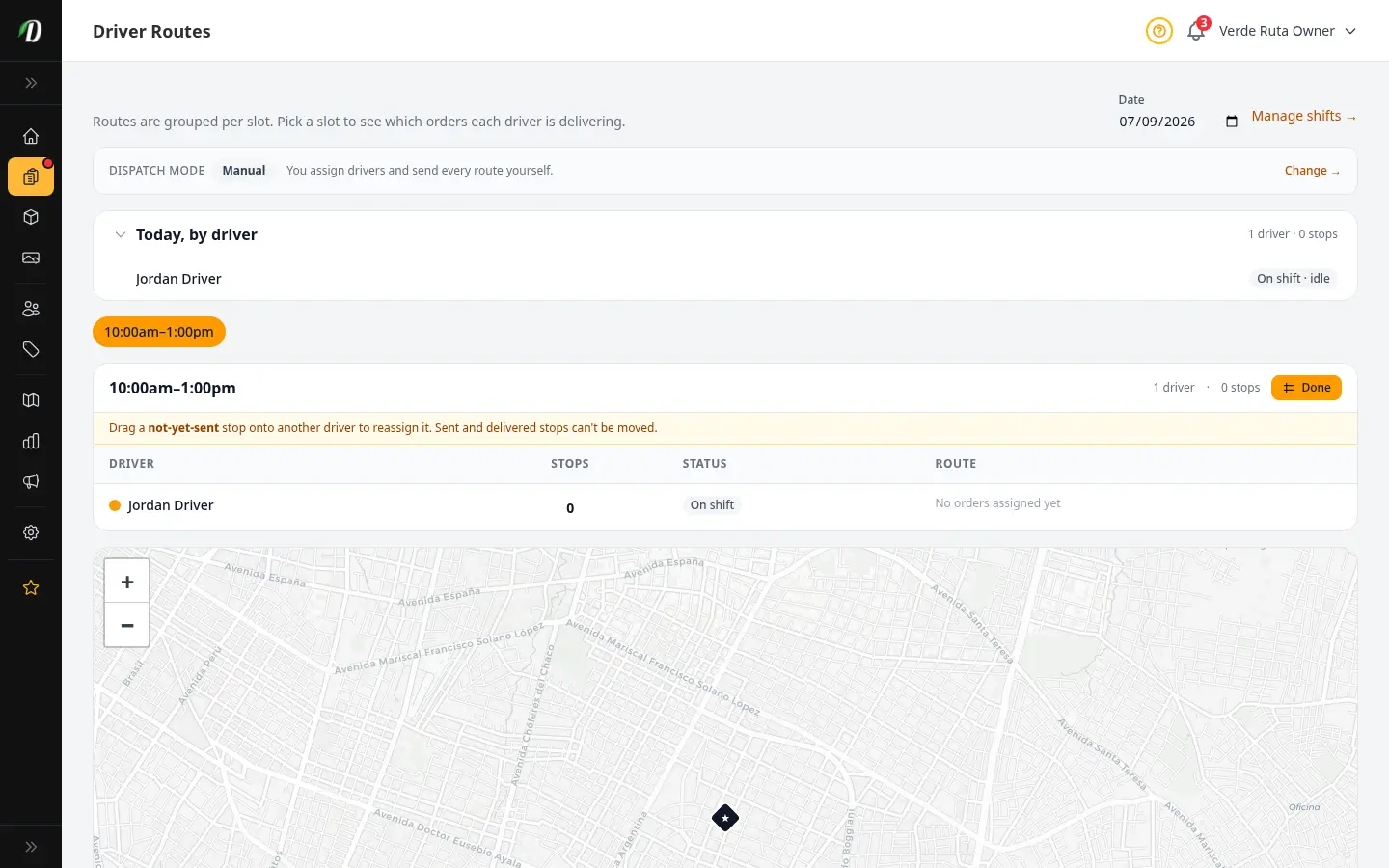Open the help question mark icon
Viewport: 1389px width, 868px height.
pos(1159,31)
